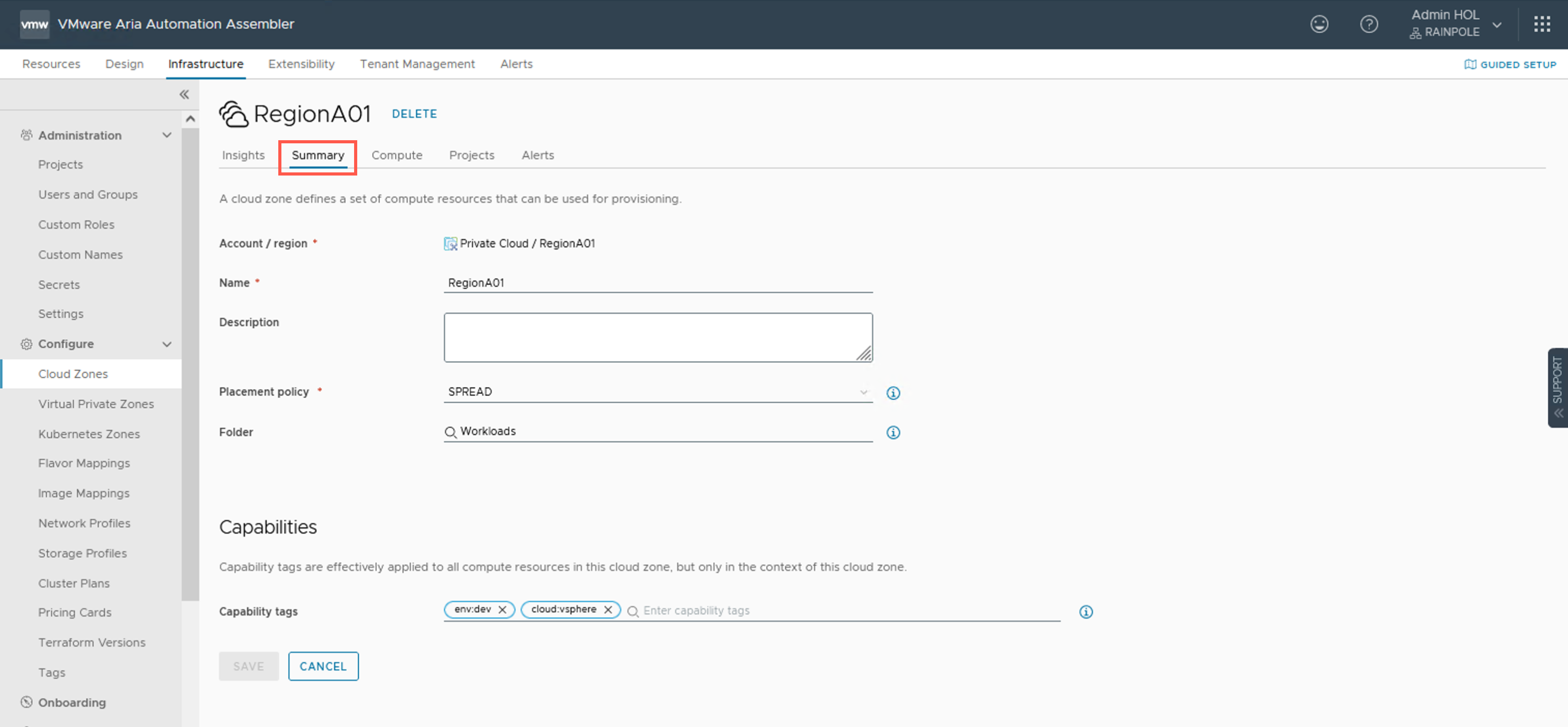
Task: Collapse the Configure section
Action: pyautogui.click(x=167, y=344)
